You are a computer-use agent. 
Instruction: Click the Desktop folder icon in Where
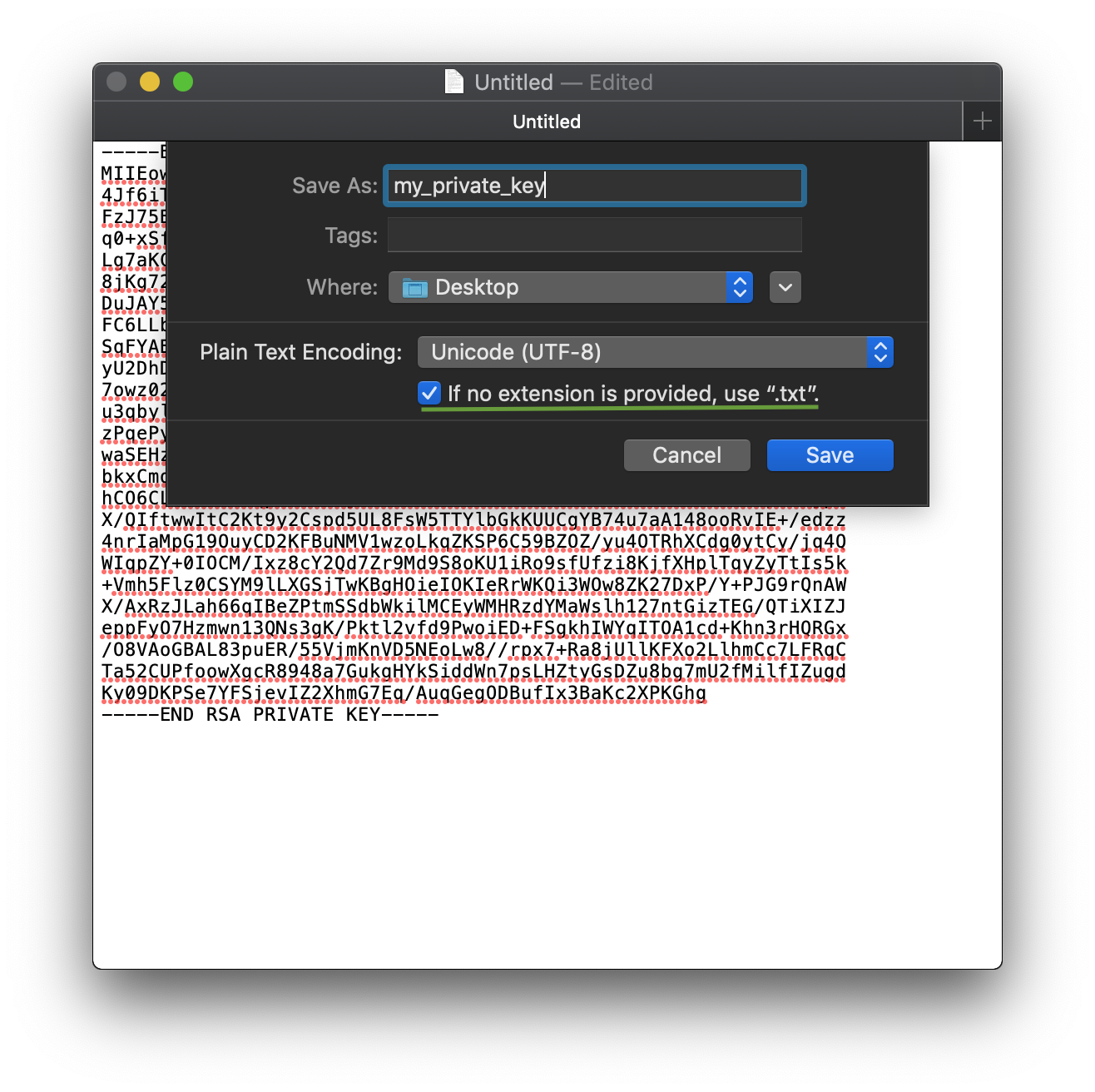[414, 288]
